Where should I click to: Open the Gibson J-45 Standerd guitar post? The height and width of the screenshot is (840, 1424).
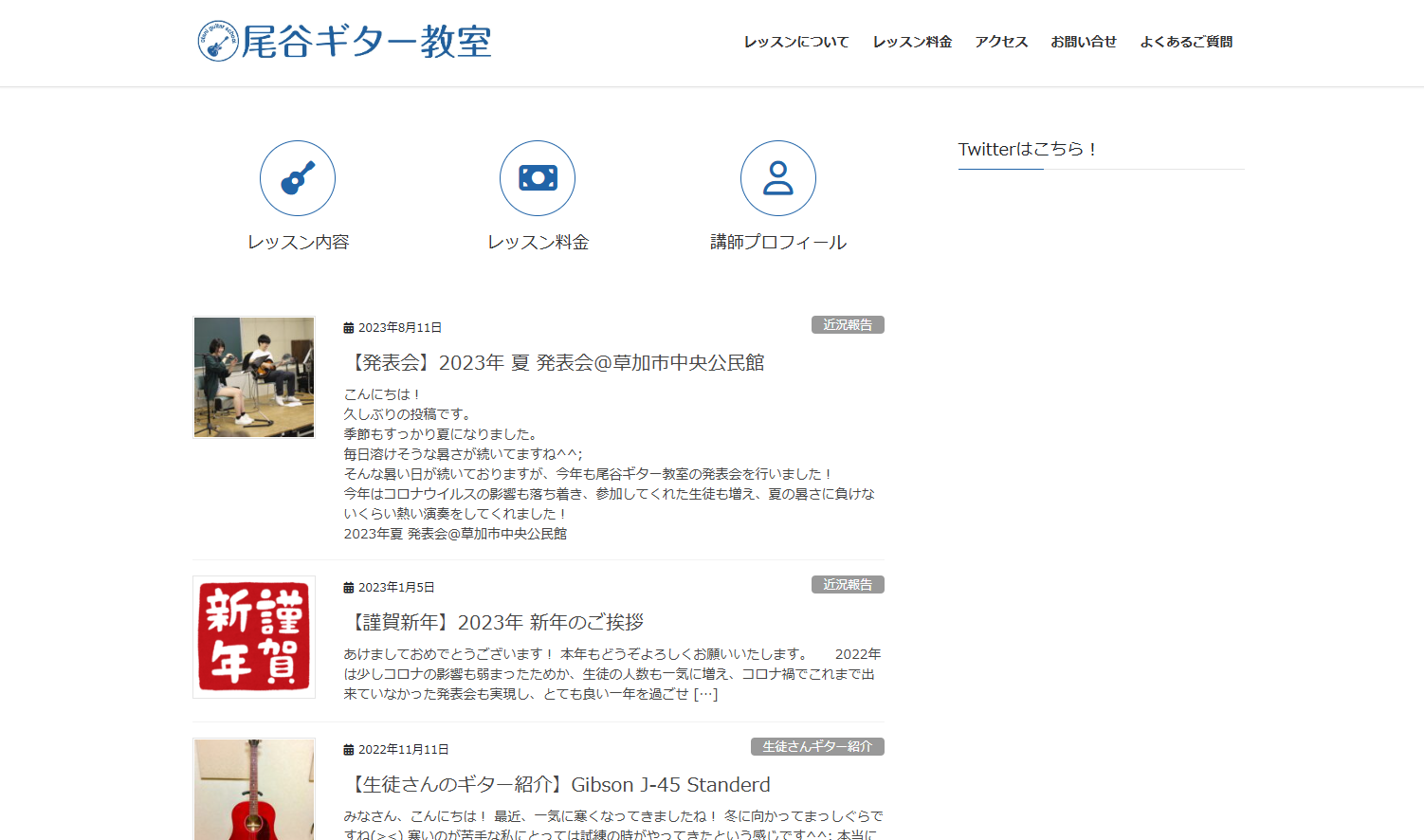pos(558,784)
